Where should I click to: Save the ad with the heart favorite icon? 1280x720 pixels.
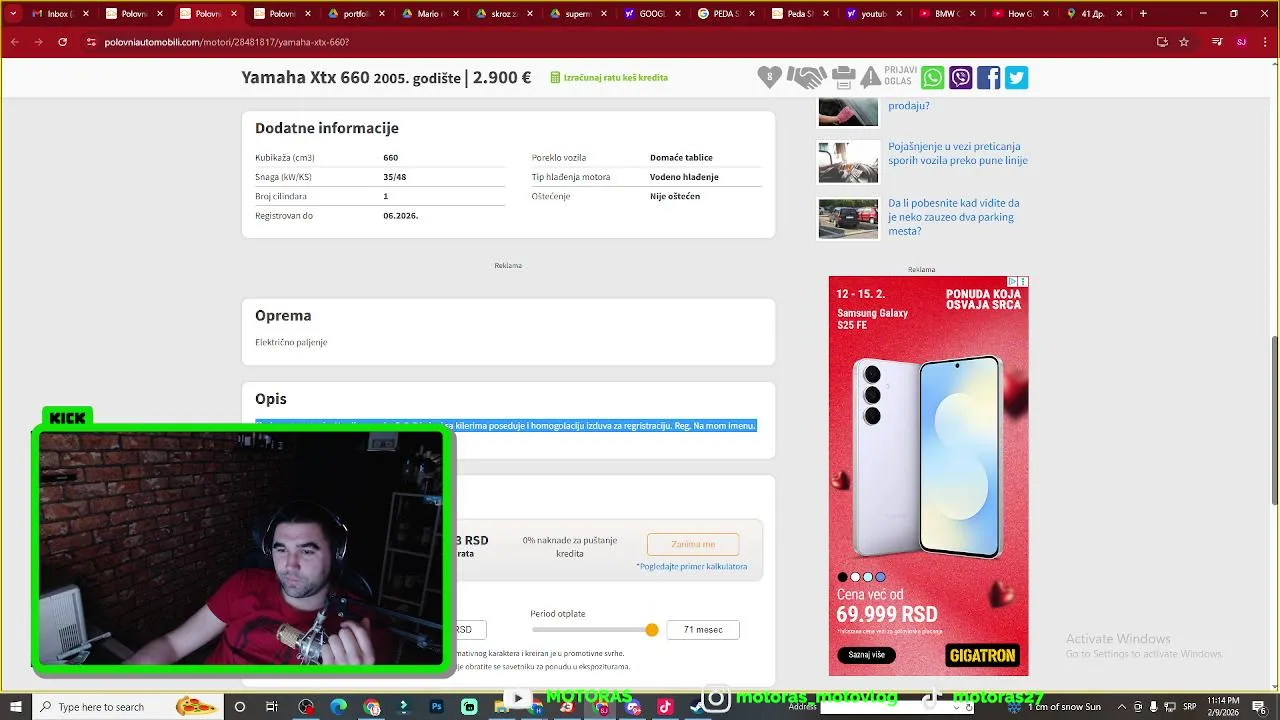[x=769, y=77]
